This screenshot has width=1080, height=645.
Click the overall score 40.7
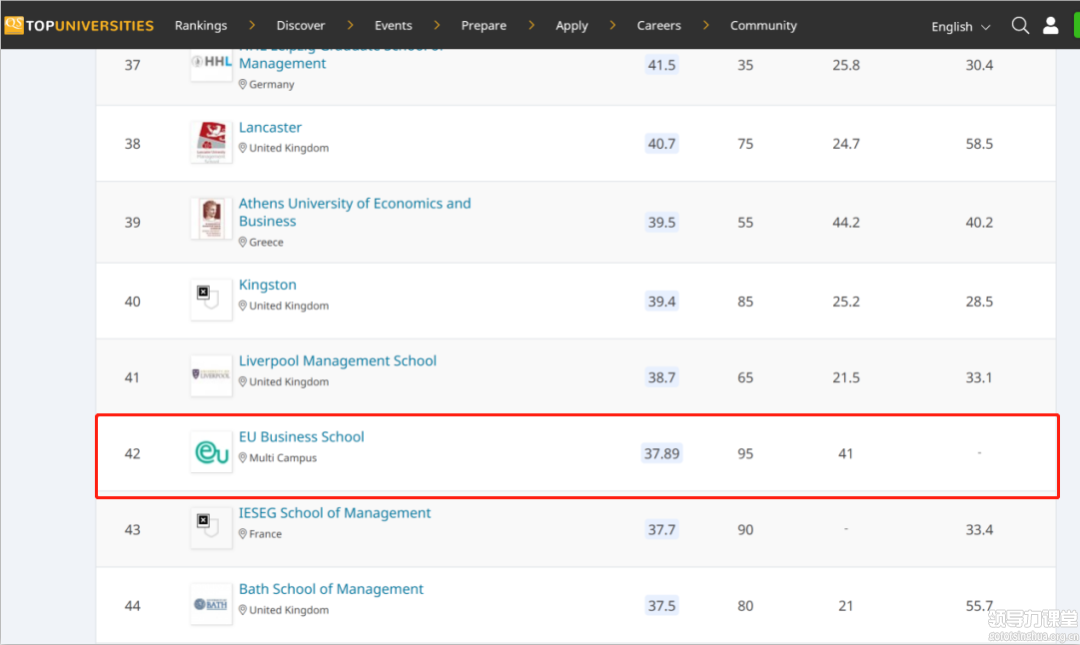662,143
